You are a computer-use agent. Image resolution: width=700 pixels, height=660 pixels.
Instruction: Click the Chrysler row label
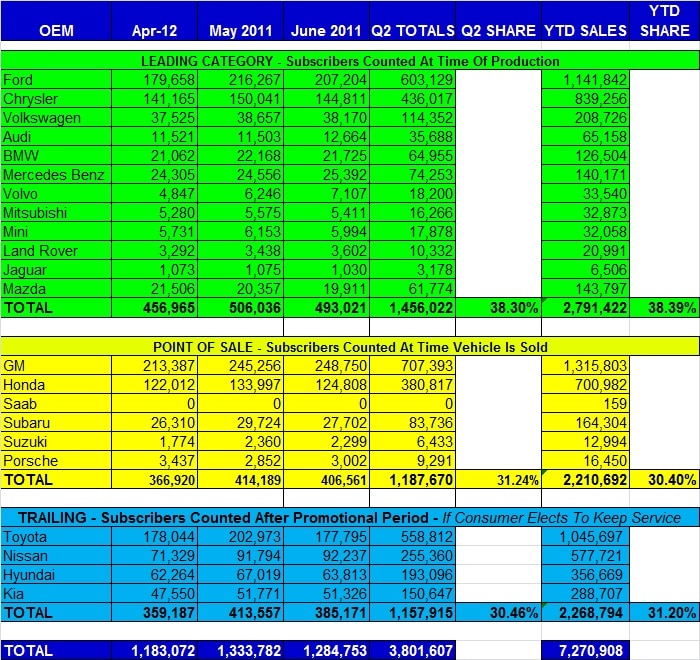click(30, 99)
